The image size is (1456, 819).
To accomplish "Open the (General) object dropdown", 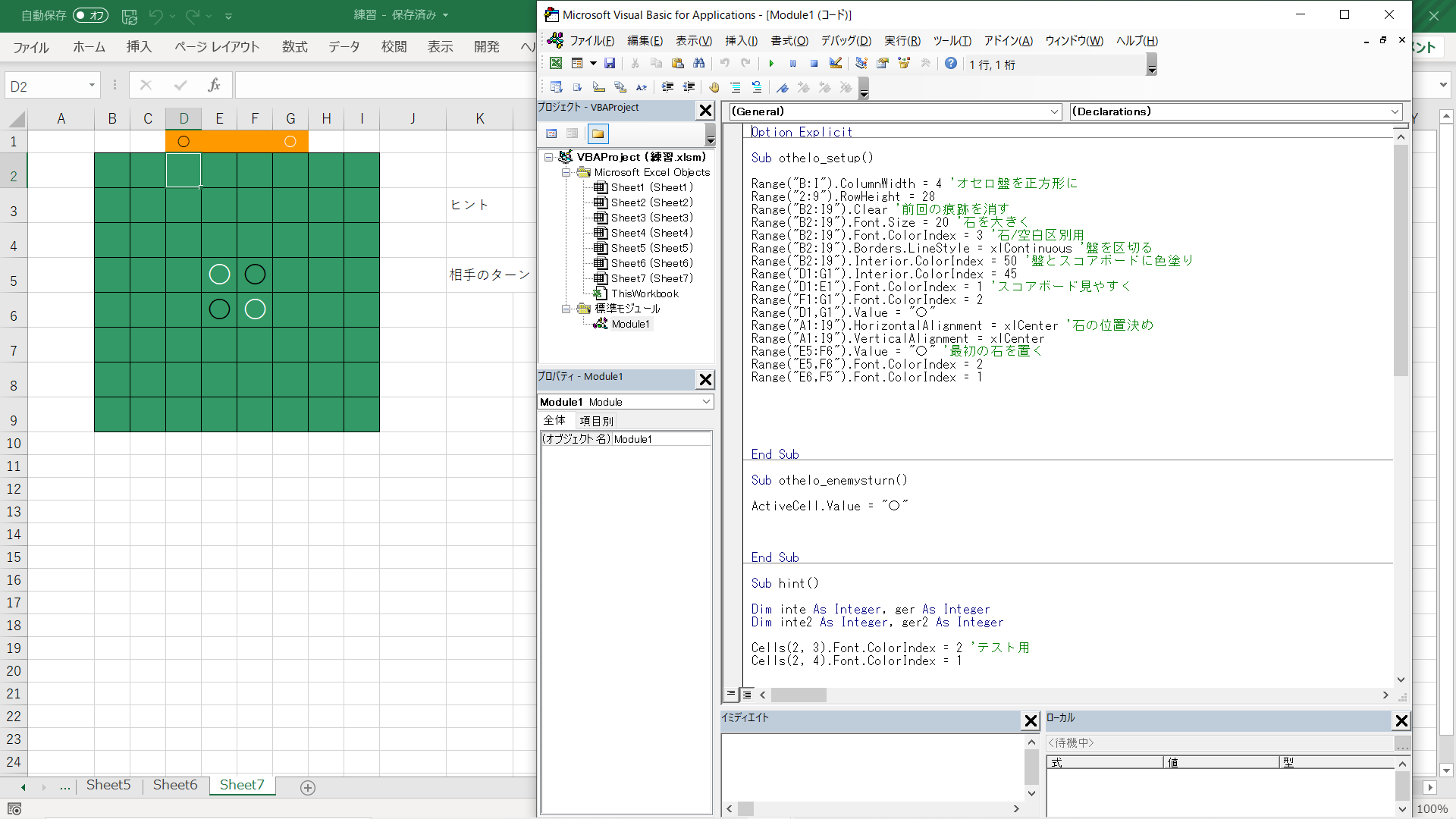I will 1054,111.
